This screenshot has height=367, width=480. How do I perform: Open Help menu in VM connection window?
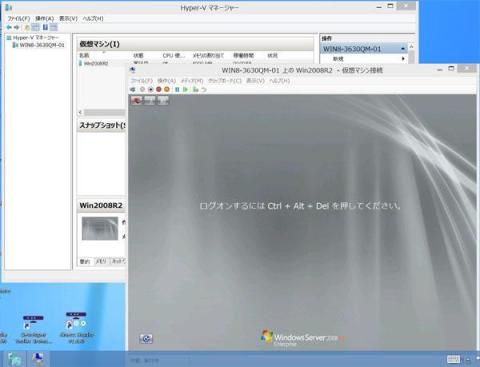(280, 81)
